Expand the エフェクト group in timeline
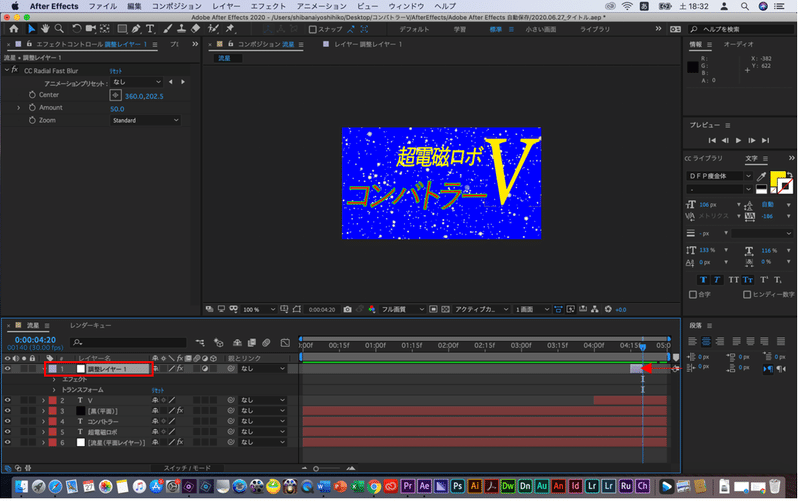The height and width of the screenshot is (501, 800). click(x=54, y=380)
